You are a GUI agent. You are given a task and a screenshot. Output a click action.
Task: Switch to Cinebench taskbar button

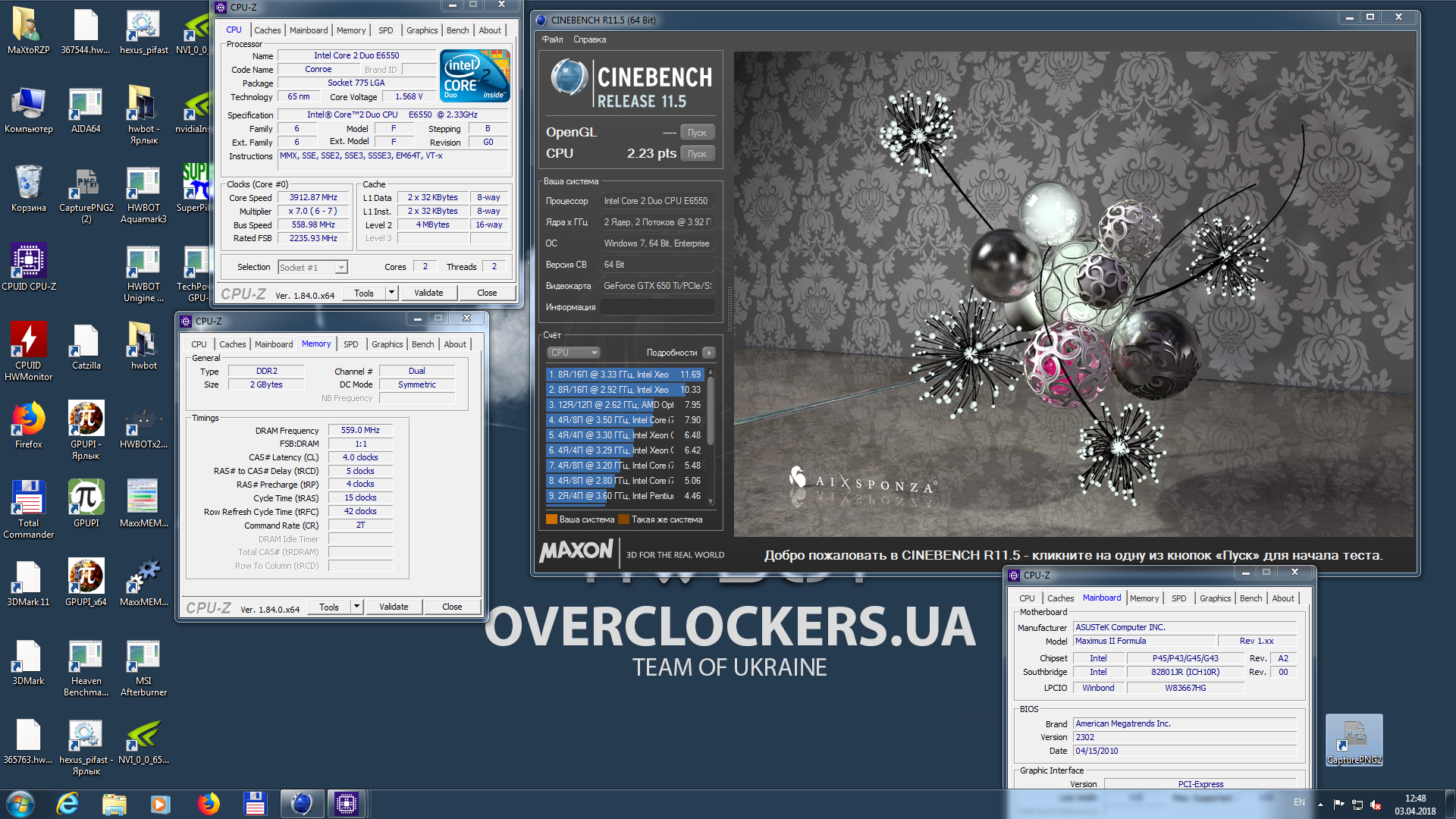click(x=301, y=803)
